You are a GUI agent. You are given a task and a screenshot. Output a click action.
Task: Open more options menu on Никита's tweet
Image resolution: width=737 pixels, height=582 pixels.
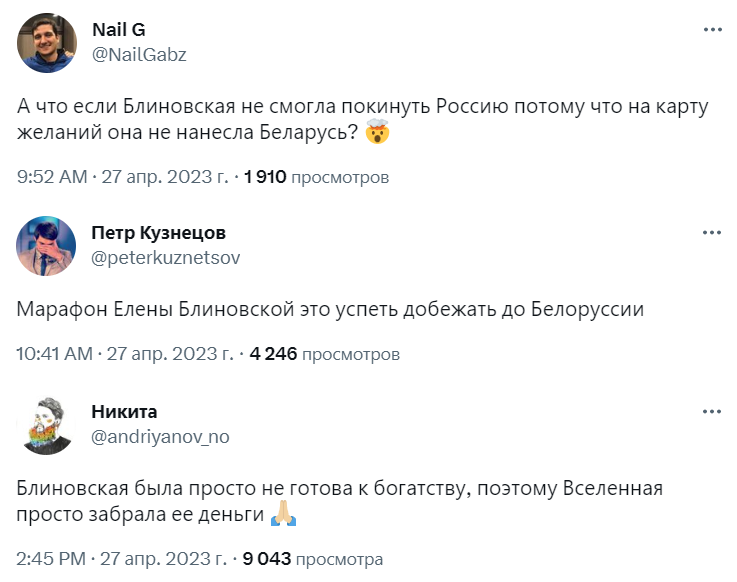pyautogui.click(x=712, y=411)
